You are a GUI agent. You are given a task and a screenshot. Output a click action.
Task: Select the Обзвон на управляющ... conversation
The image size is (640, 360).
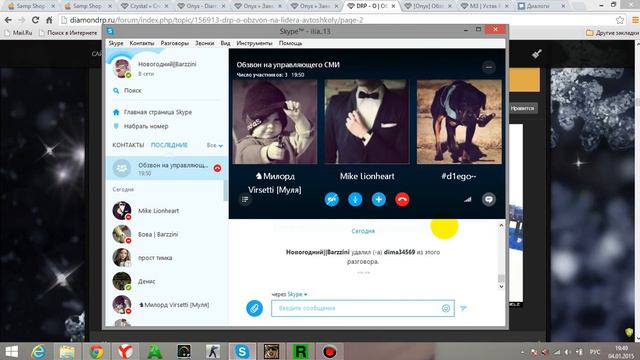167,168
